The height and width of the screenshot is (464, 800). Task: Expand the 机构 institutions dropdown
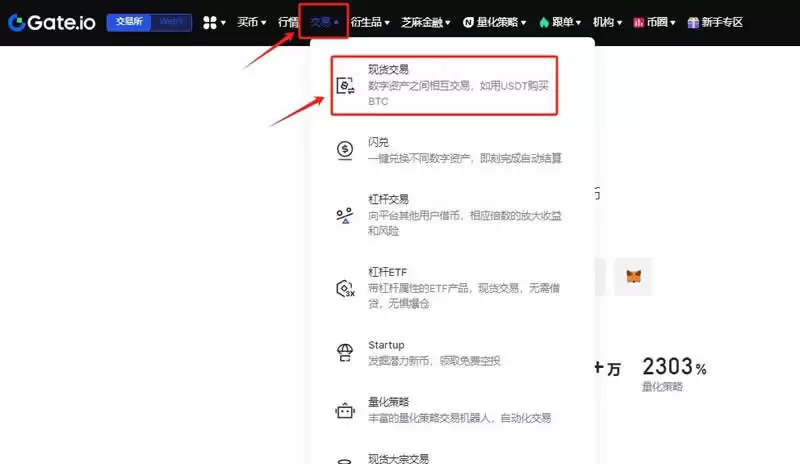[607, 22]
